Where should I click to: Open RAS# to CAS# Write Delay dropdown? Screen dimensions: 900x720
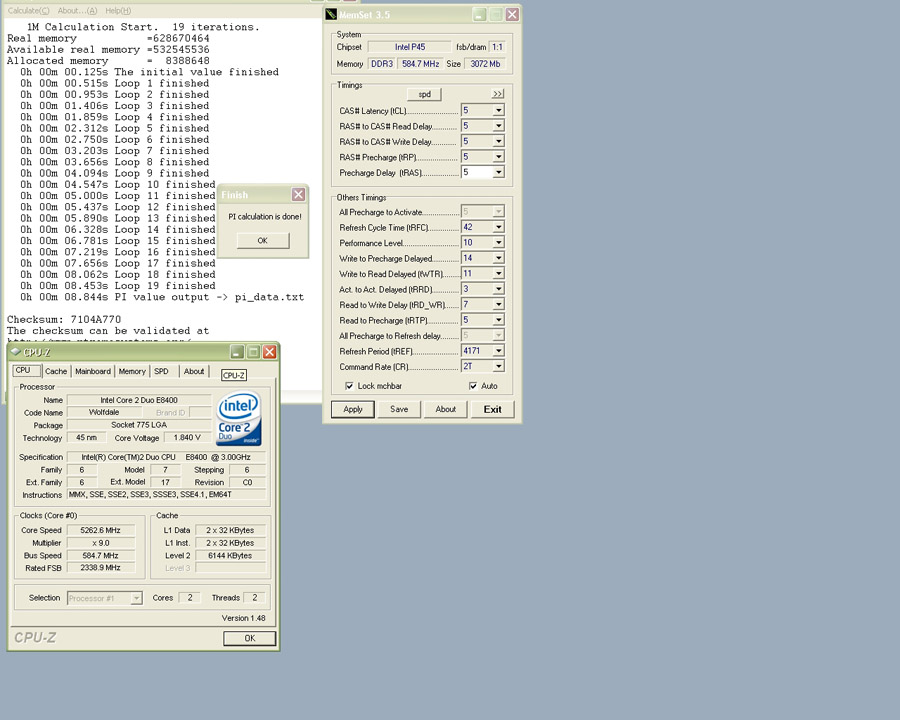click(498, 141)
